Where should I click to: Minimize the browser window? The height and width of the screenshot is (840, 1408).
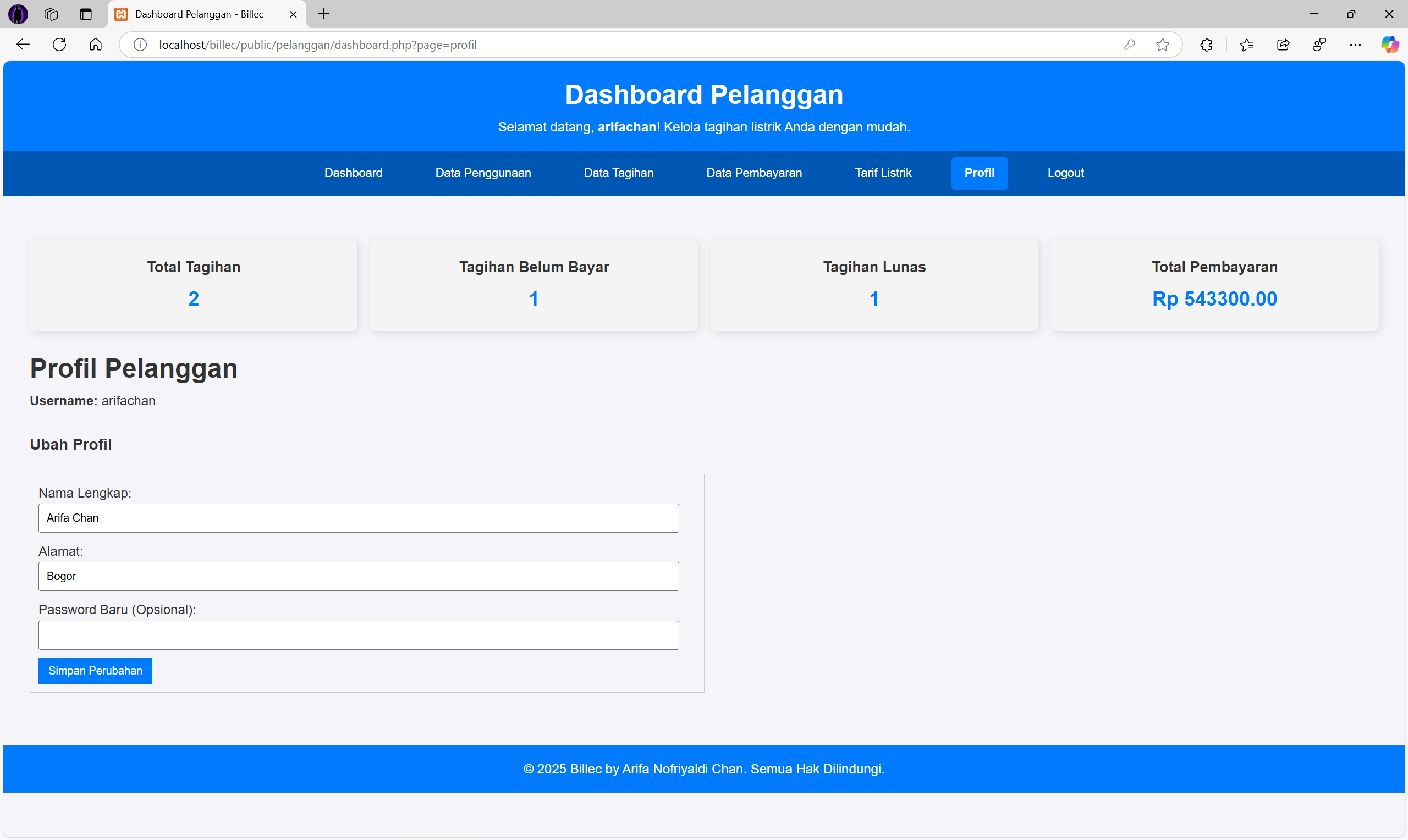1313,14
